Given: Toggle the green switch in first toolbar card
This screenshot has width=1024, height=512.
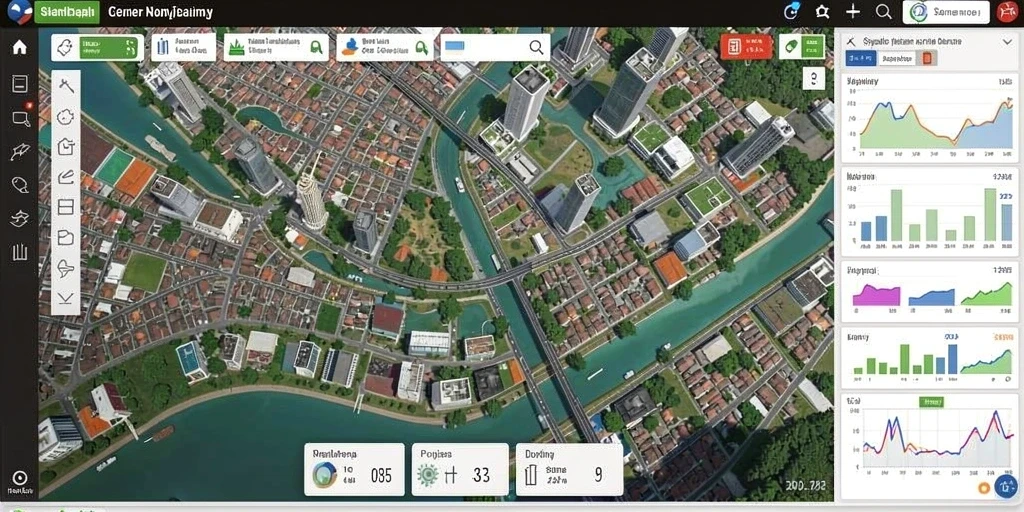Looking at the screenshot, I should coord(108,48).
